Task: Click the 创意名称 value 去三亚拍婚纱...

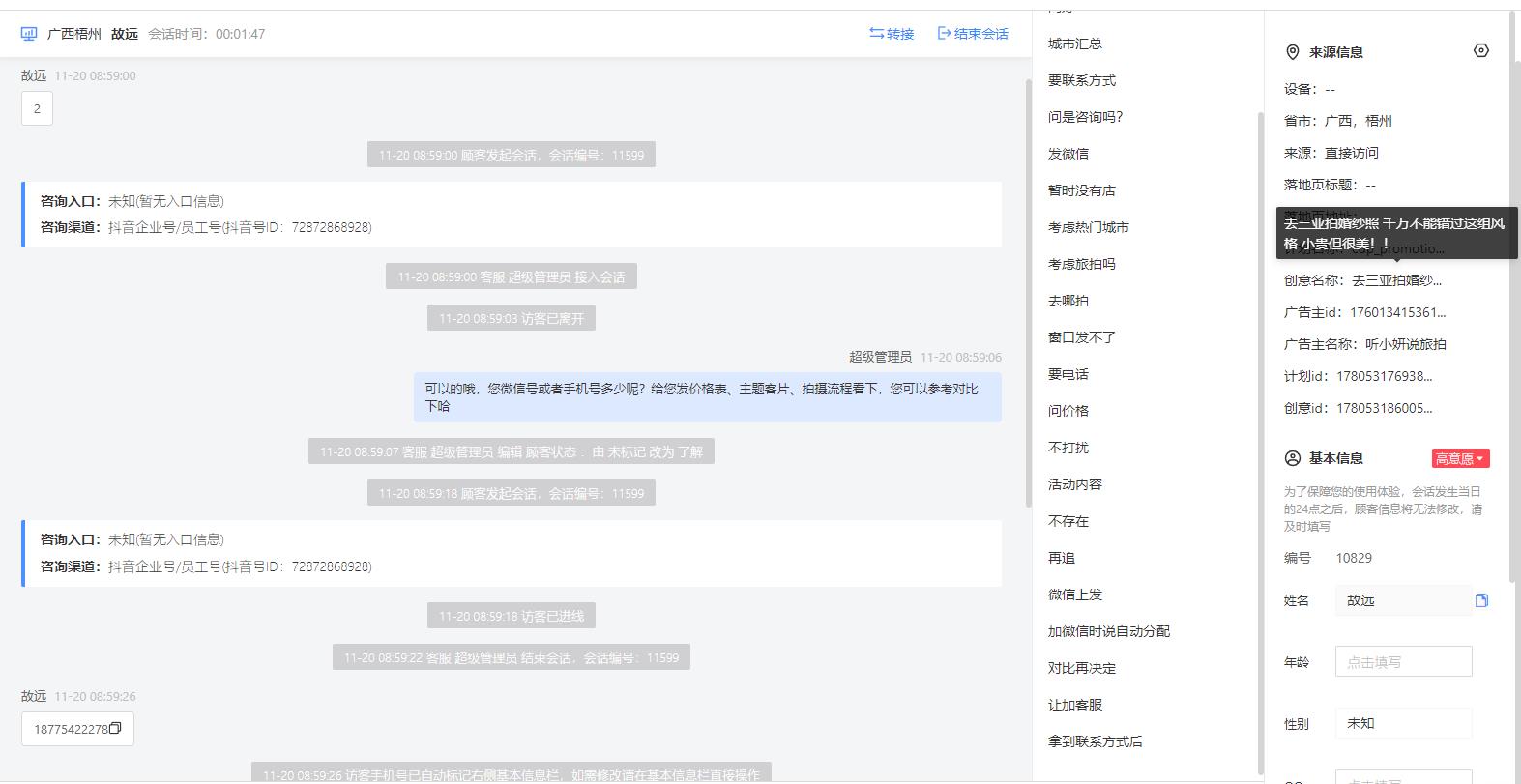Action: click(x=1396, y=280)
